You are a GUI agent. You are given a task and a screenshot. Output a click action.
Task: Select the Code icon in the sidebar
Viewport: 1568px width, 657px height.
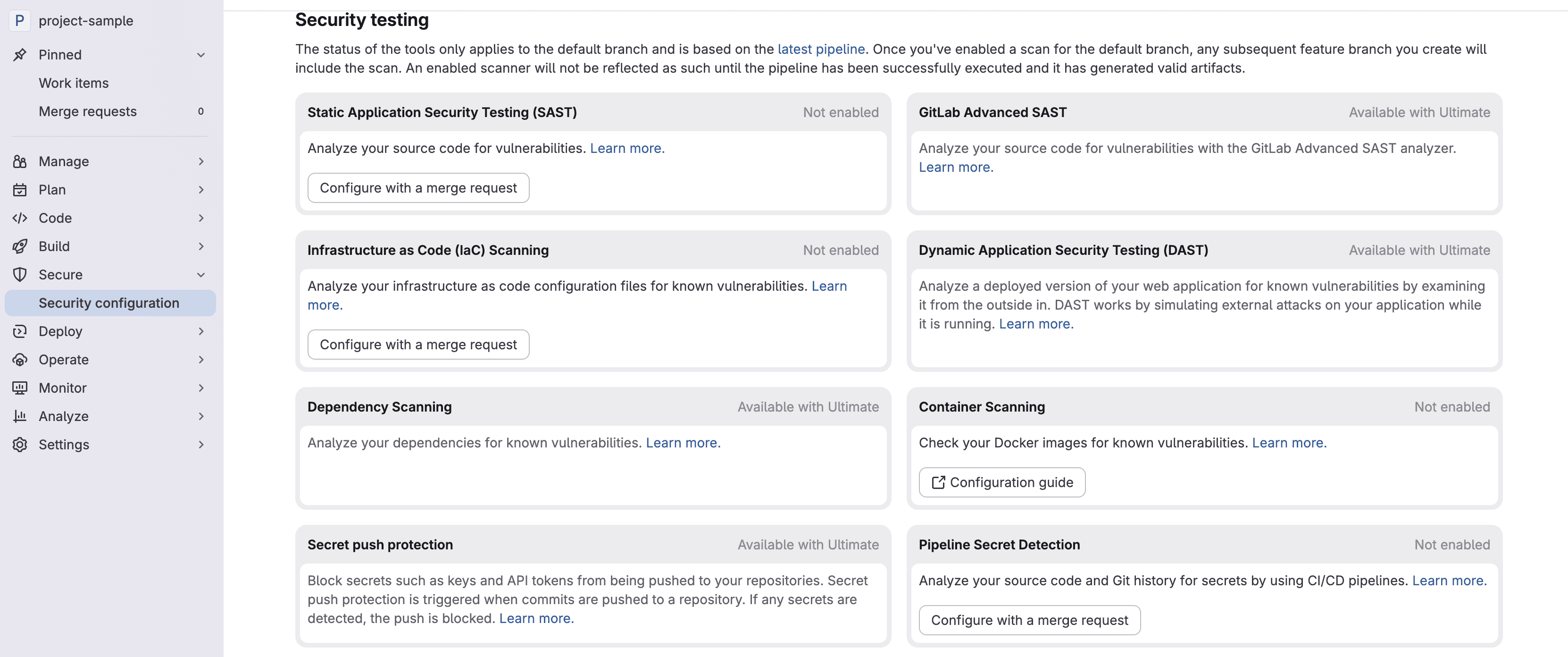click(20, 218)
